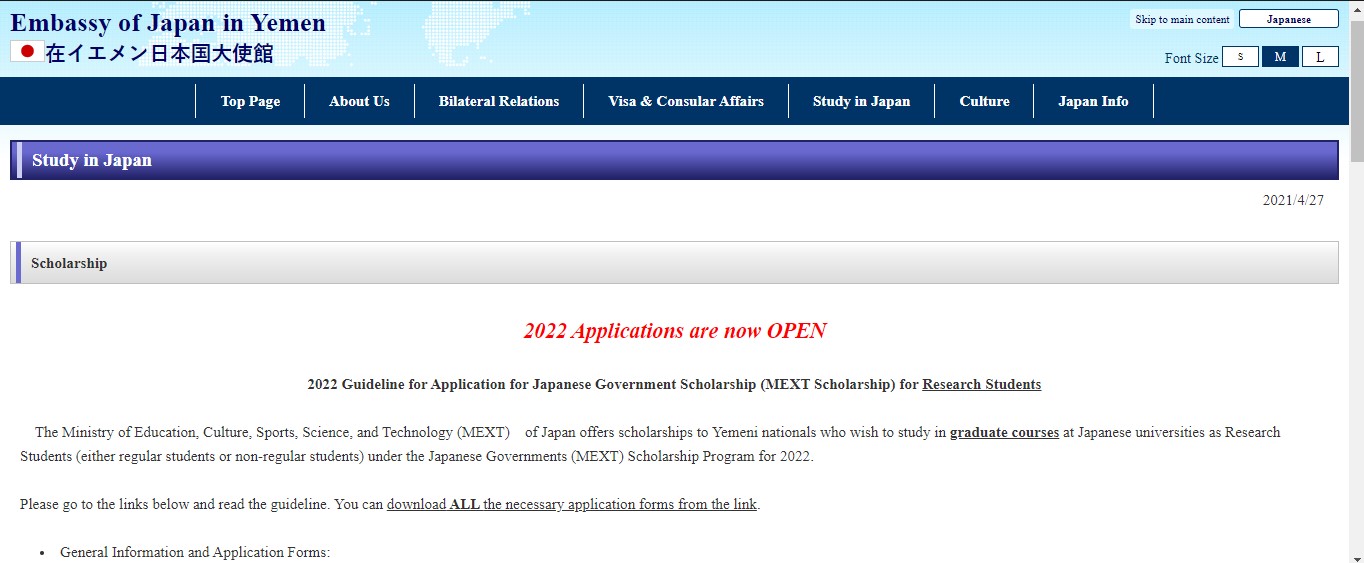Open the Japan Info menu
Image resolution: width=1364 pixels, height=563 pixels.
(1093, 101)
